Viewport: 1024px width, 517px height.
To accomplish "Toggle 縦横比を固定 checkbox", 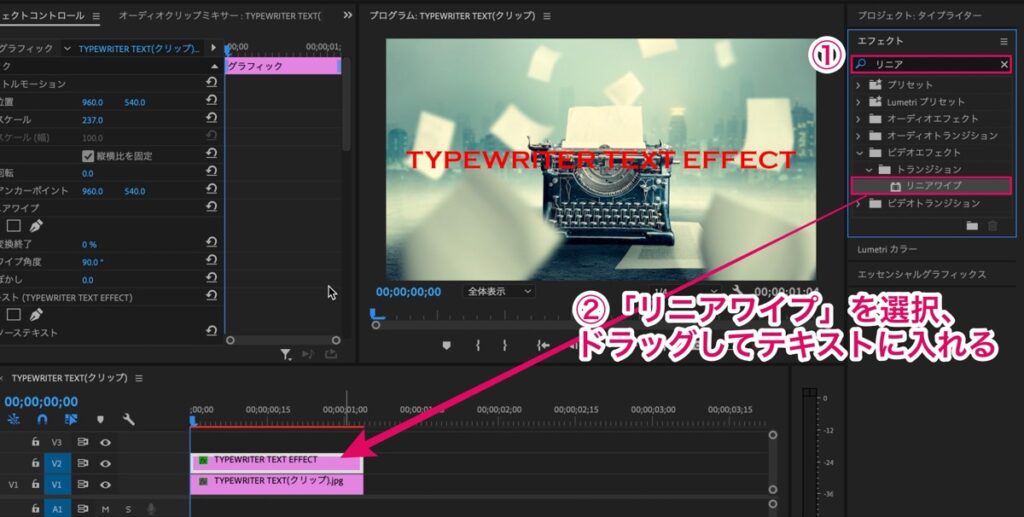I will click(88, 156).
